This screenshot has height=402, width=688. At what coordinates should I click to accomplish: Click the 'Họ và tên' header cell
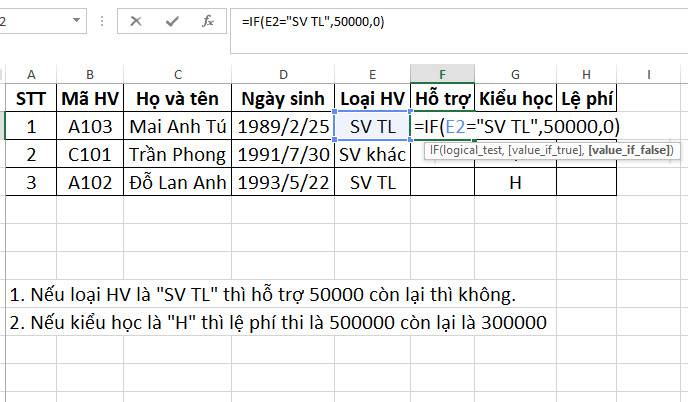[178, 98]
